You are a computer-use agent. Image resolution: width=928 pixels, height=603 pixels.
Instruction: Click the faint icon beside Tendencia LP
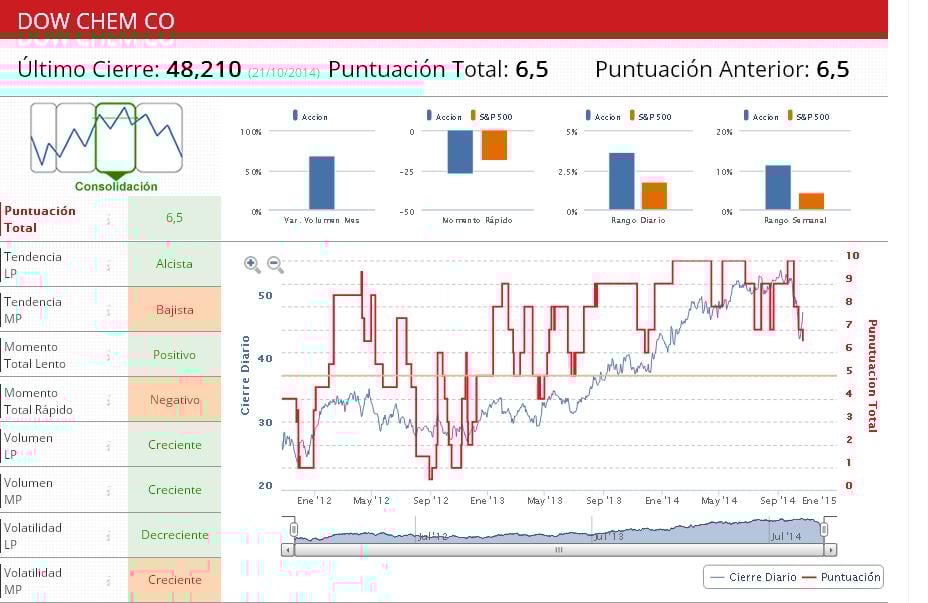tap(108, 266)
